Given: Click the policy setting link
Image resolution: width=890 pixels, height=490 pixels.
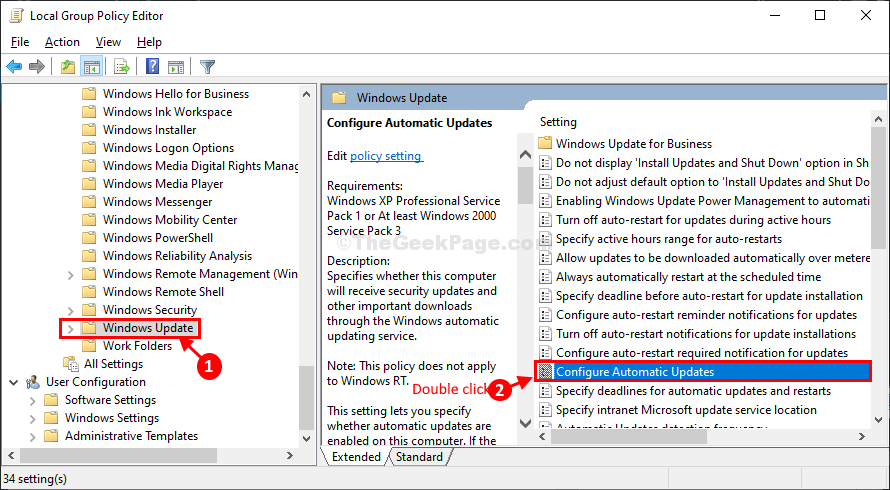Looking at the screenshot, I should tap(386, 156).
